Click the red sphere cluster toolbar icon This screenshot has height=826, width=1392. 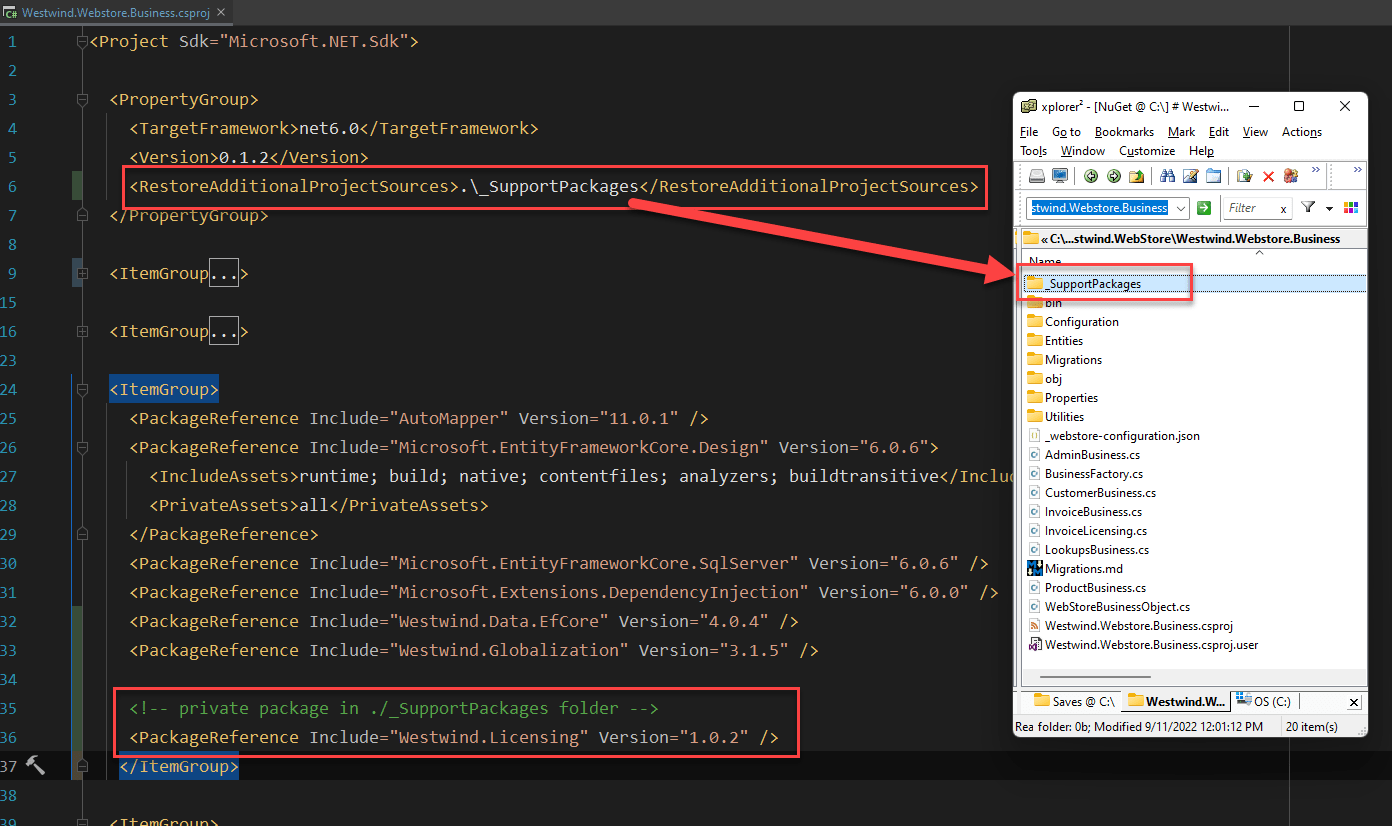tap(1290, 177)
